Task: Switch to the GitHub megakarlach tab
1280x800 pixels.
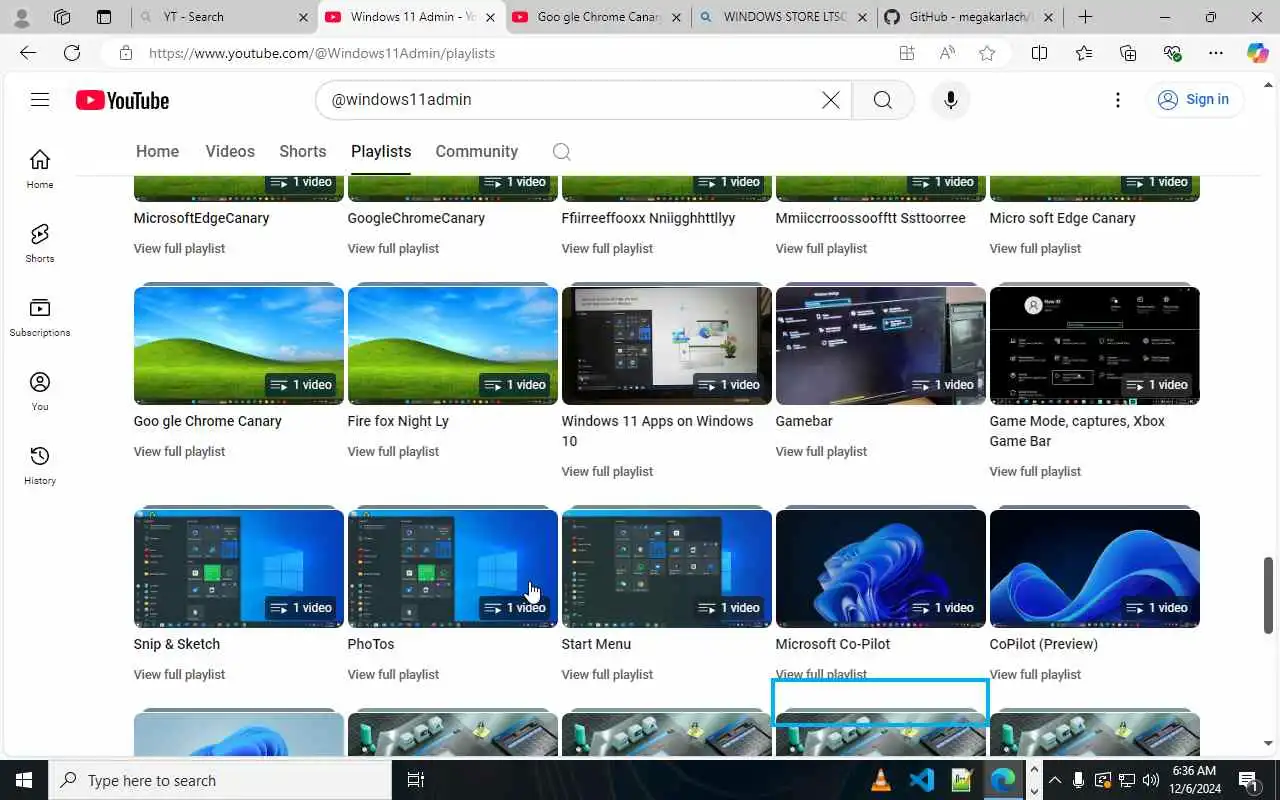Action: pos(969,17)
